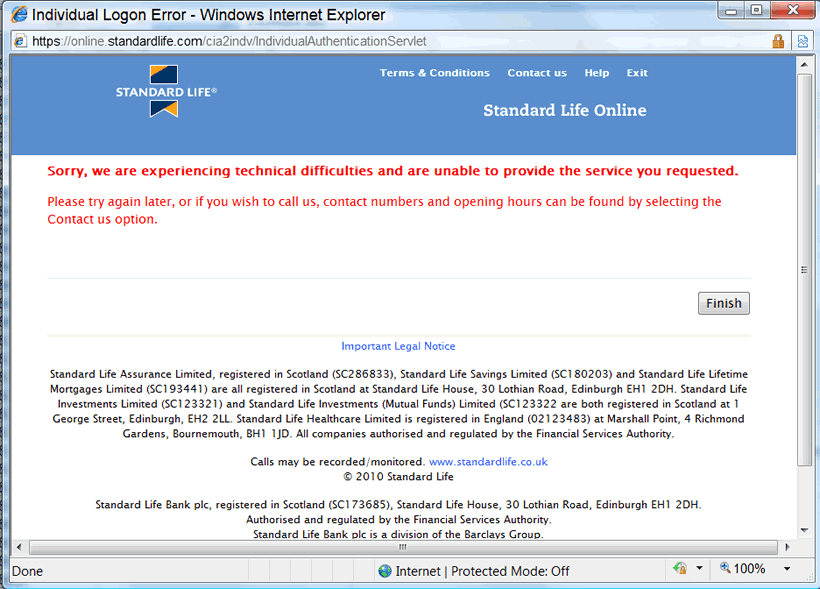
Task: Select Exit in the header menu
Action: [x=637, y=73]
